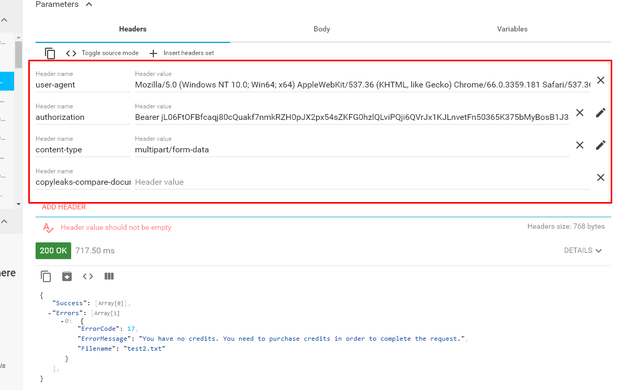Image resolution: width=640 pixels, height=390 pixels.
Task: Edit the multipart/form-data header value
Action: (x=351, y=150)
